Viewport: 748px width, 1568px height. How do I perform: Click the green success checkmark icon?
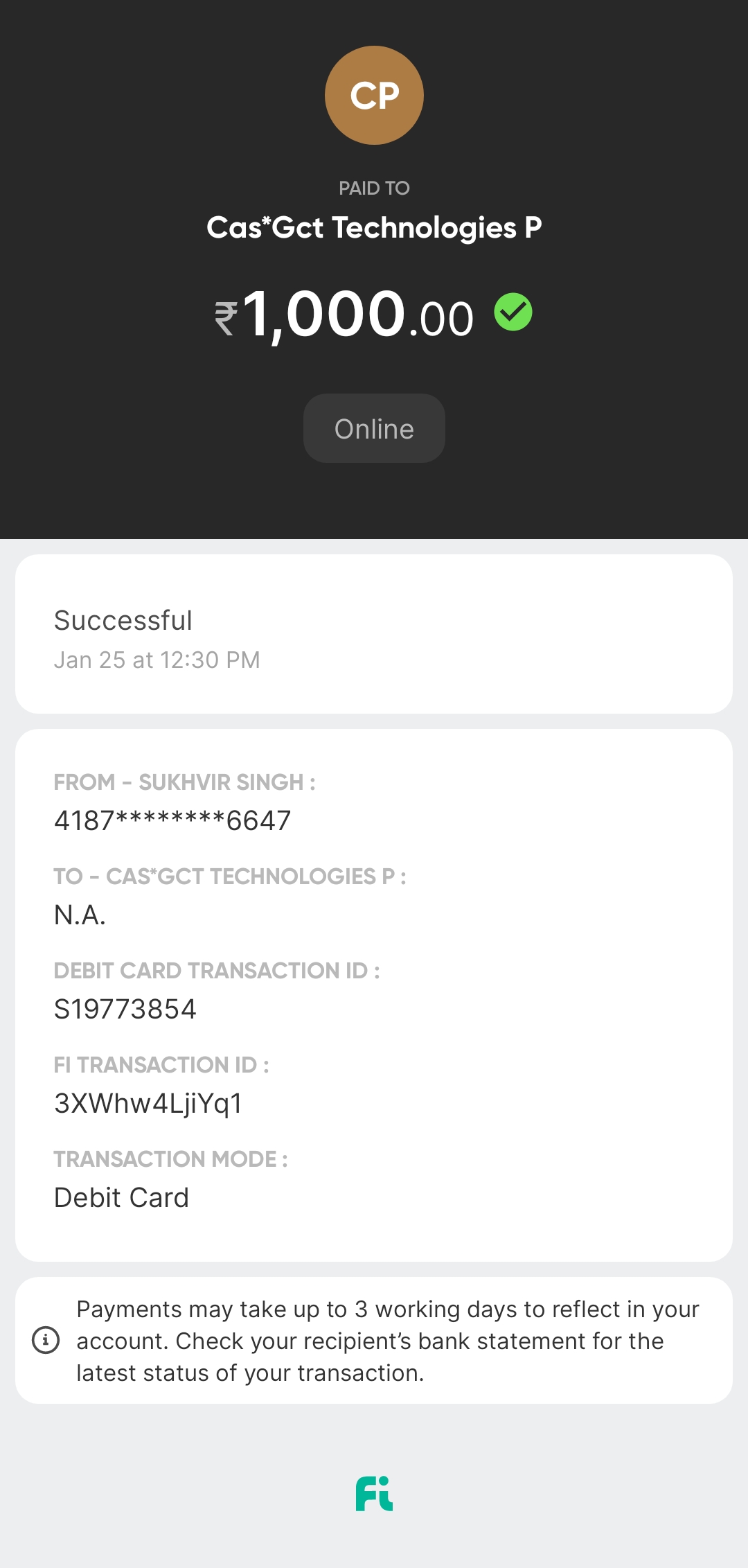pos(513,312)
